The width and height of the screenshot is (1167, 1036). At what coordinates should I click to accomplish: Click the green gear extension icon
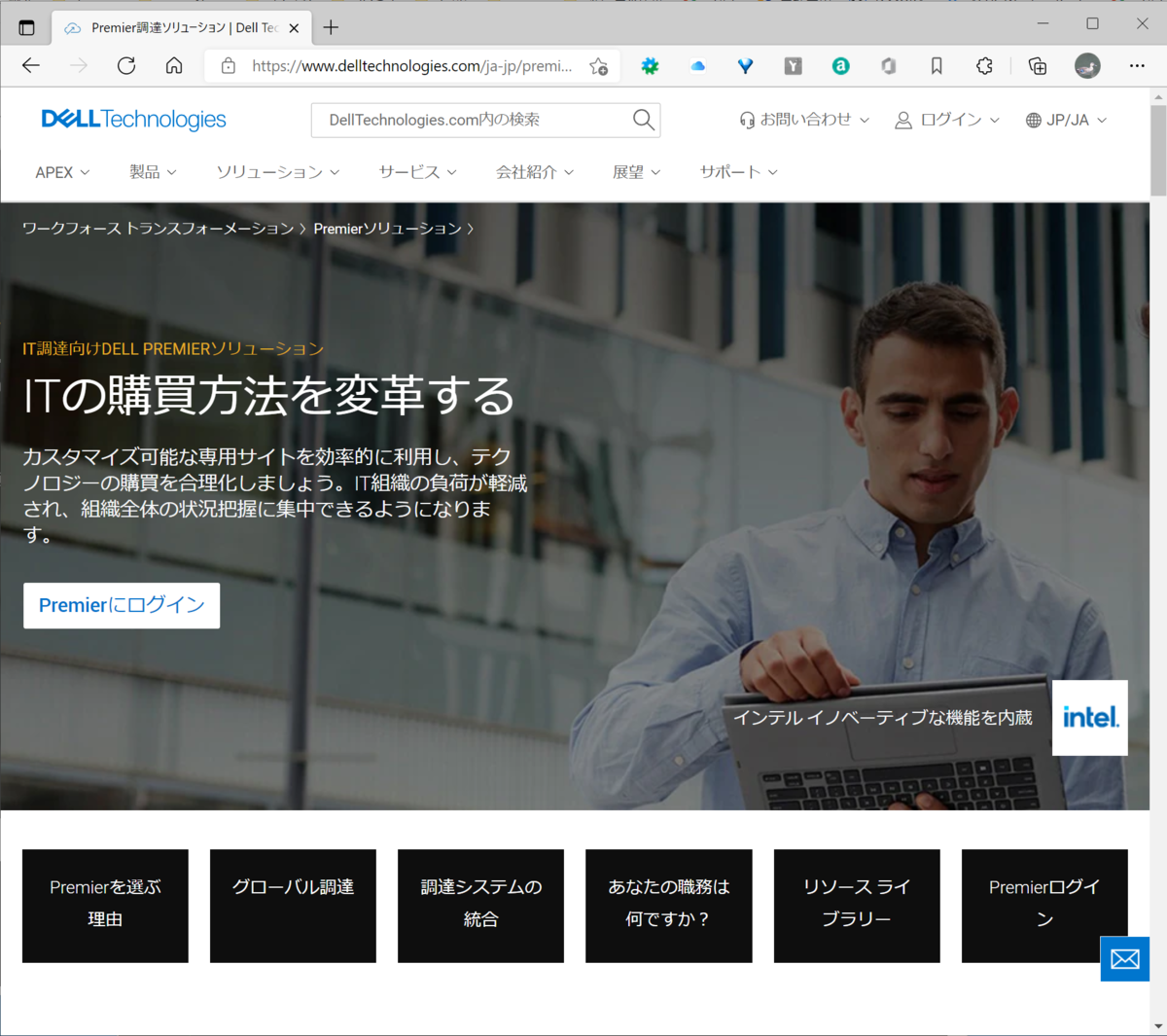tap(650, 66)
